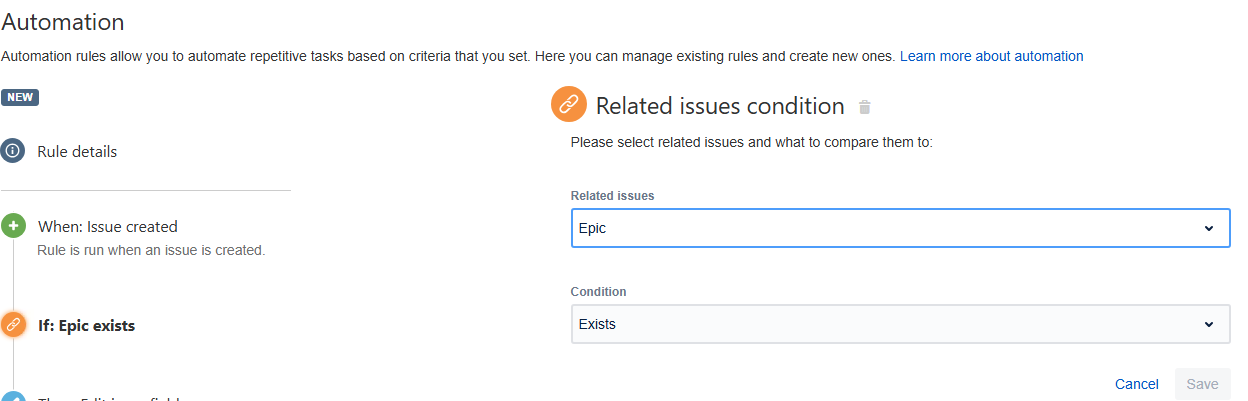The height and width of the screenshot is (401, 1248).
Task: Click 'Rule is run when an issue is created' text
Action: tap(151, 250)
